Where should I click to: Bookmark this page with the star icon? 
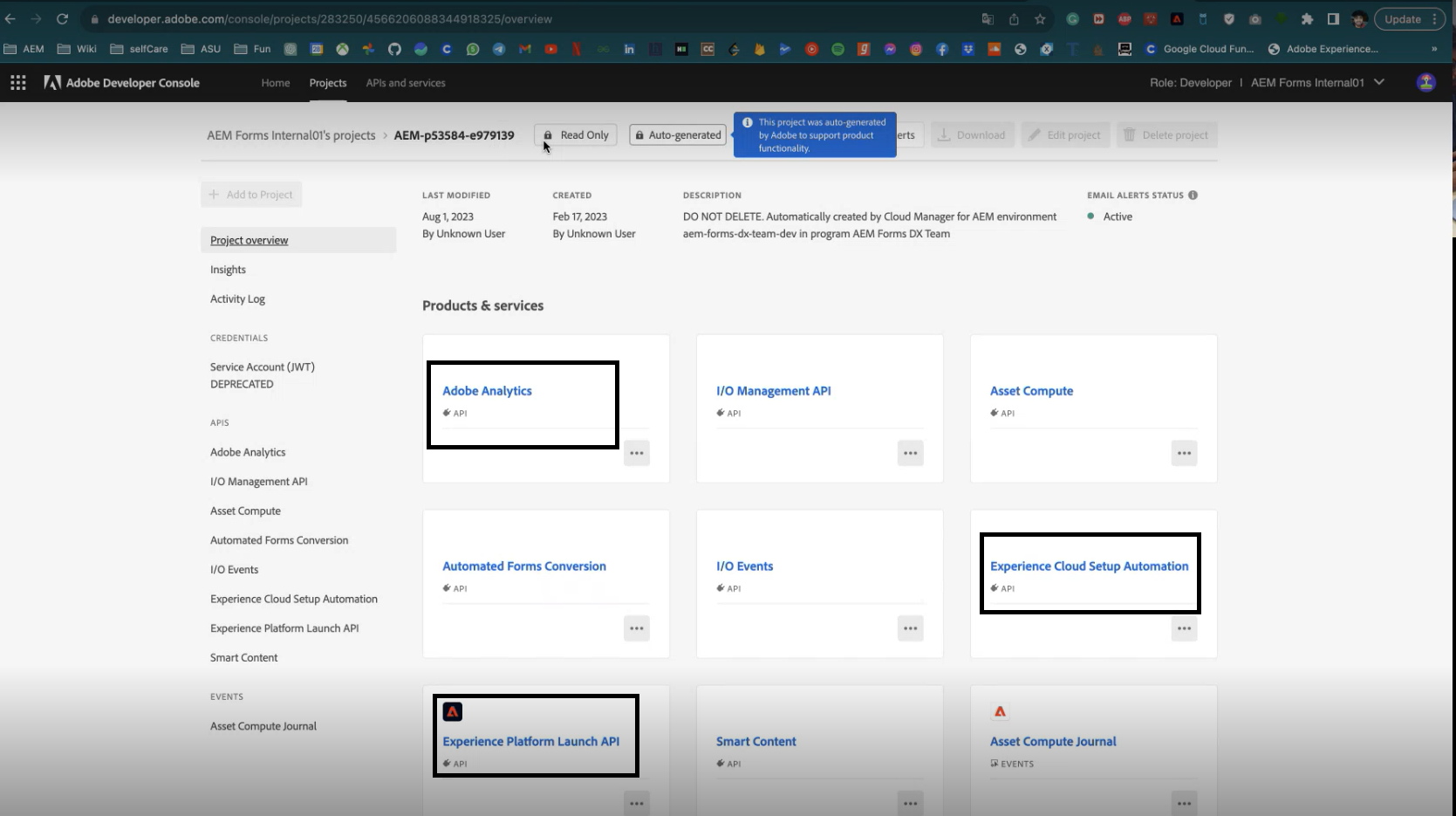(x=1040, y=19)
